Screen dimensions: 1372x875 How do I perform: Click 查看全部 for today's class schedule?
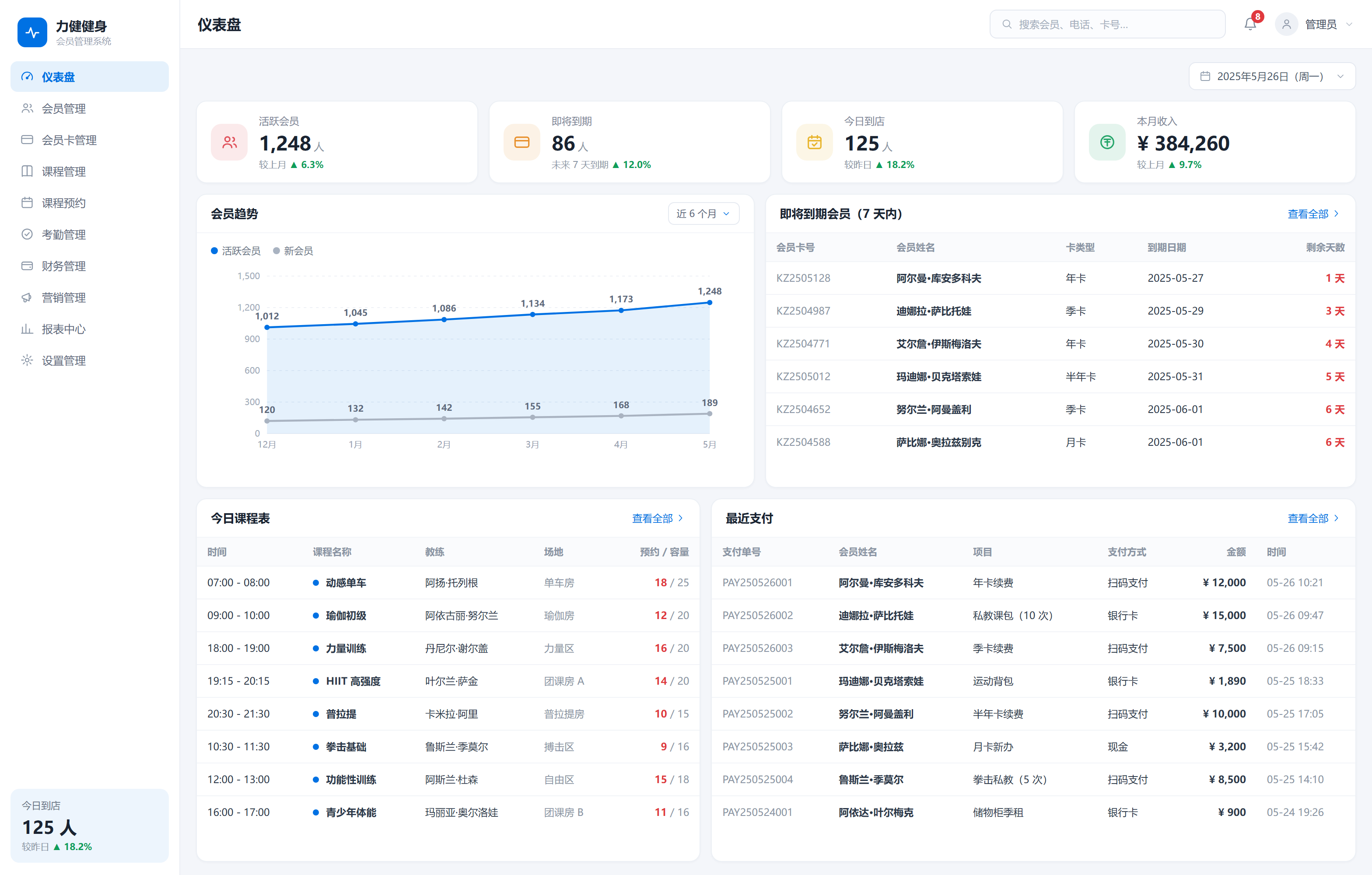[657, 518]
